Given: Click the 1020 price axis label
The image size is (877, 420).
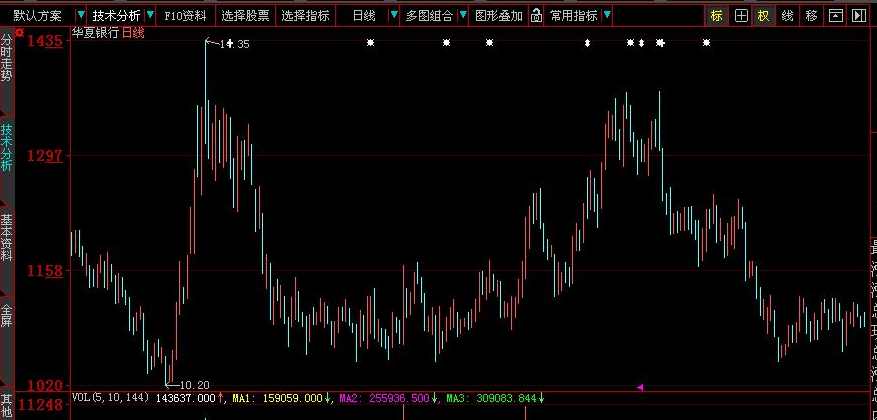Looking at the screenshot, I should [x=45, y=385].
